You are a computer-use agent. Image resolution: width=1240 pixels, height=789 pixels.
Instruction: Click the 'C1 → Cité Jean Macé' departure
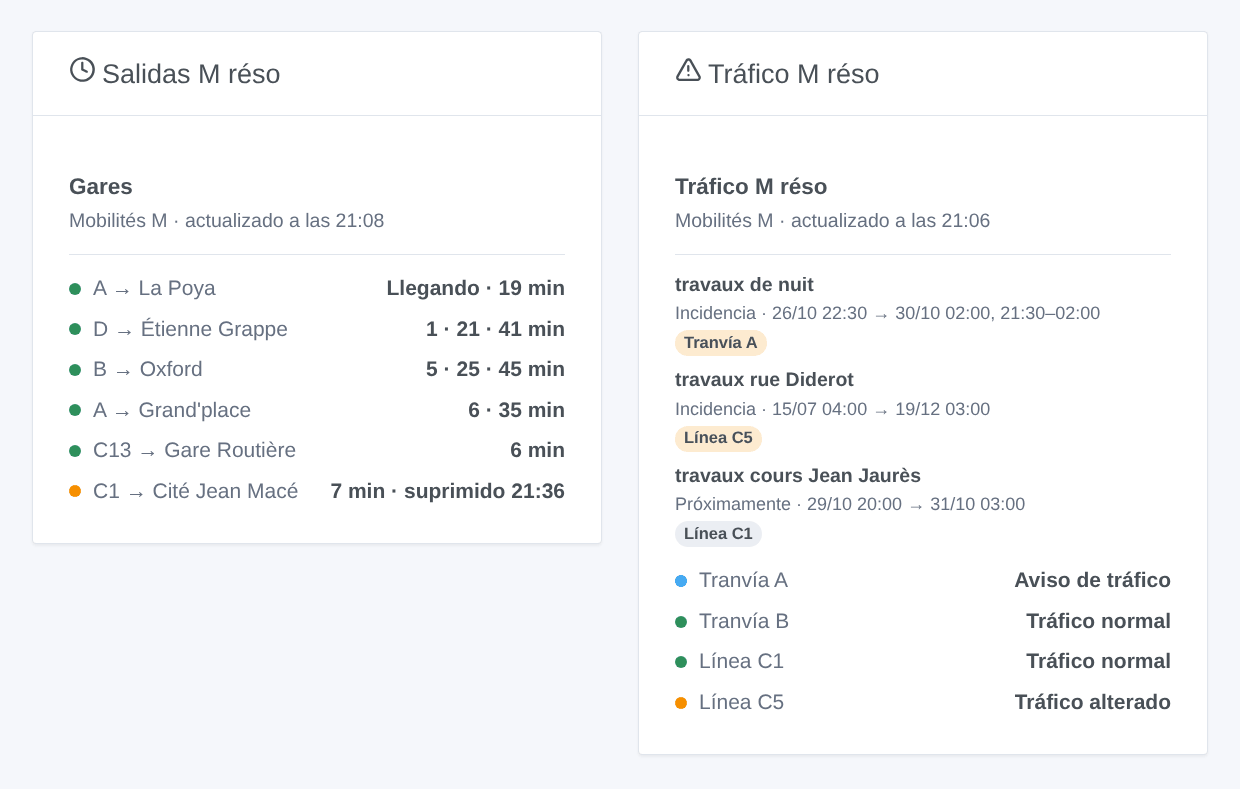[196, 492]
